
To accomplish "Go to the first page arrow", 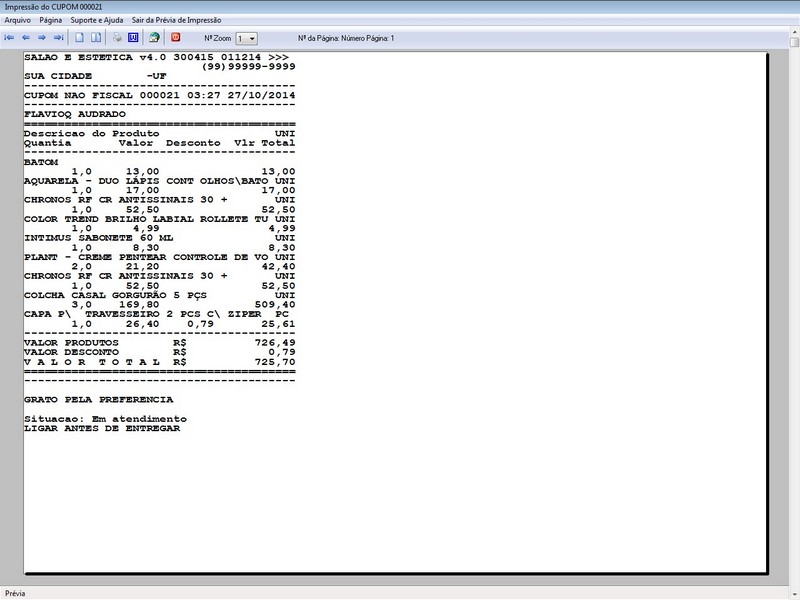I will (x=9, y=38).
